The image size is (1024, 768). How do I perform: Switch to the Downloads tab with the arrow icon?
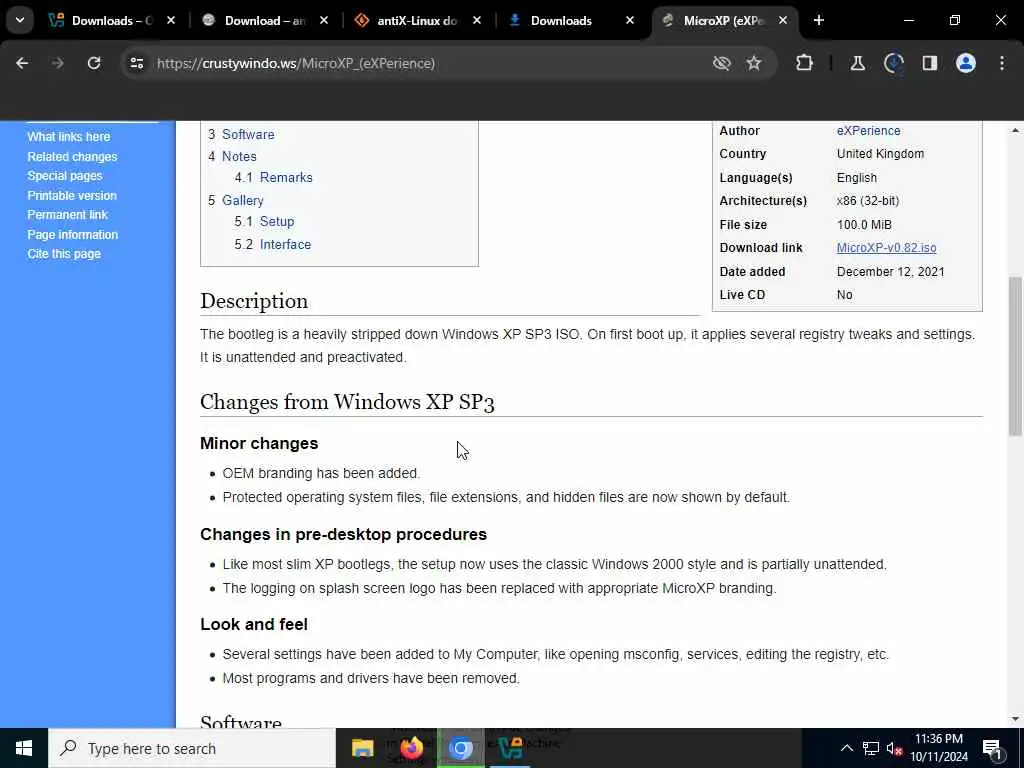point(571,21)
